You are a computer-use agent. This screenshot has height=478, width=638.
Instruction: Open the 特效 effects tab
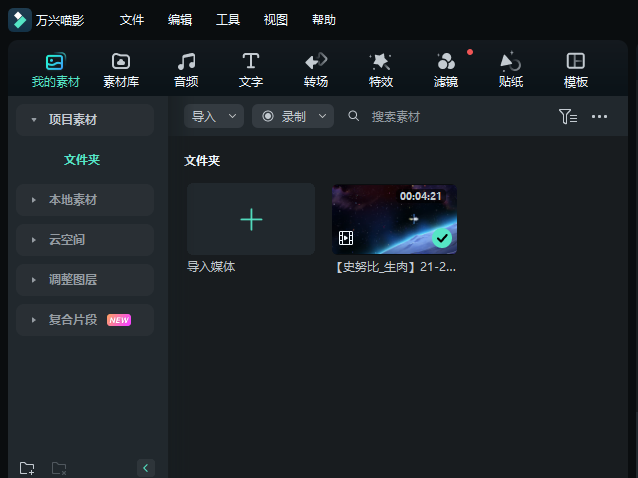pos(381,70)
